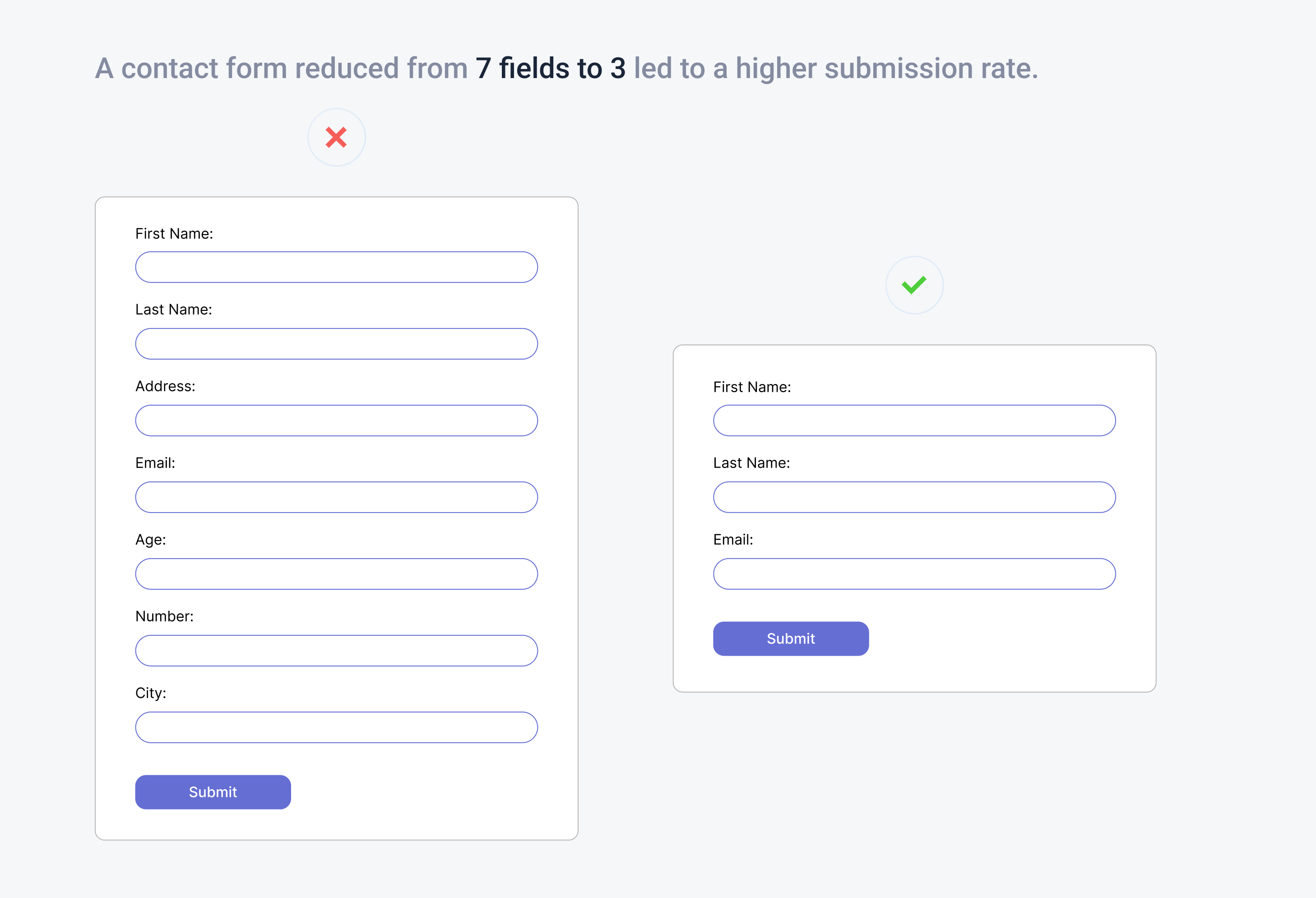Click the "Address:" label text
This screenshot has width=1316, height=898.
165,386
